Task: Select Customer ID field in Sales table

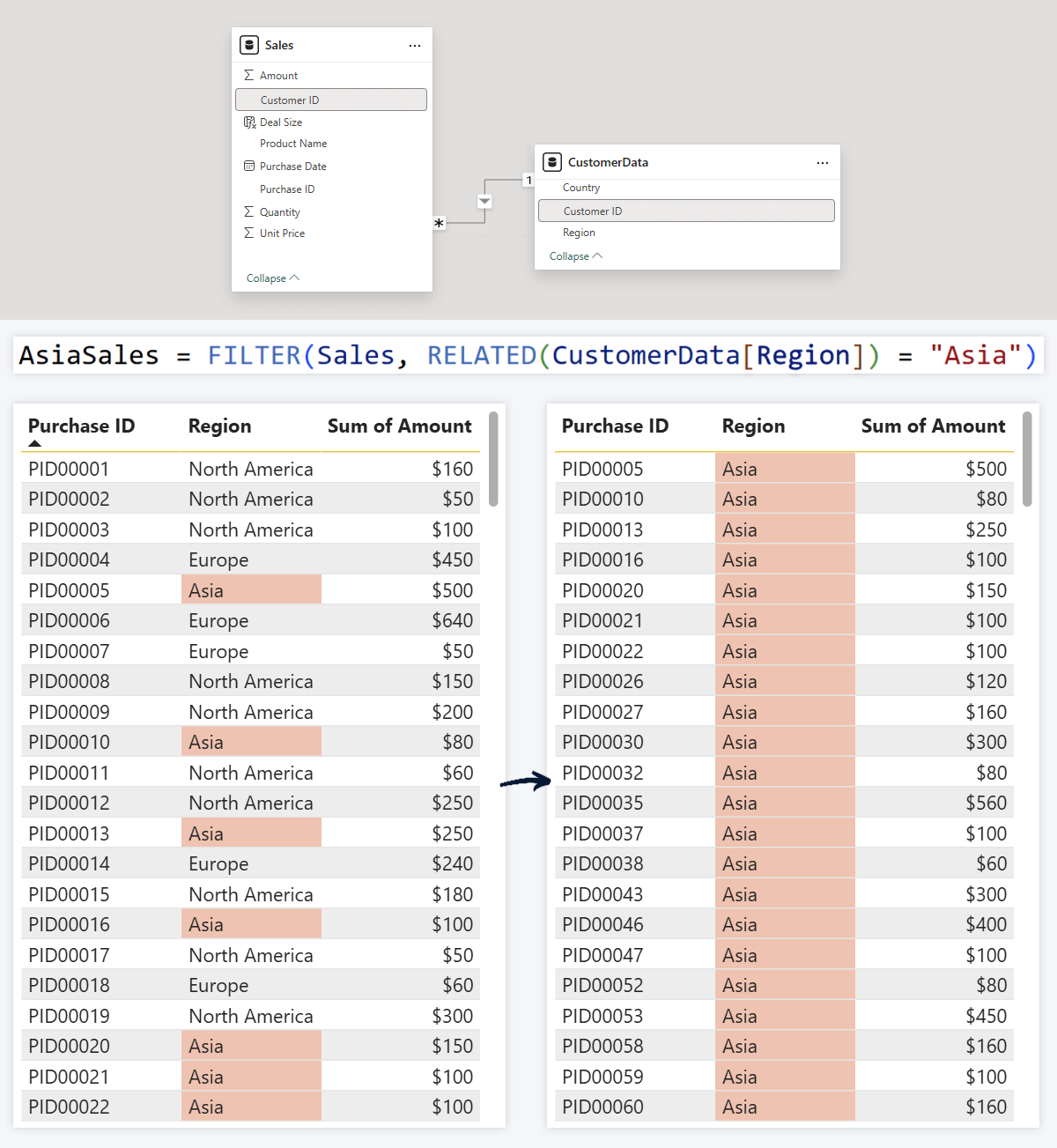Action: pos(331,100)
